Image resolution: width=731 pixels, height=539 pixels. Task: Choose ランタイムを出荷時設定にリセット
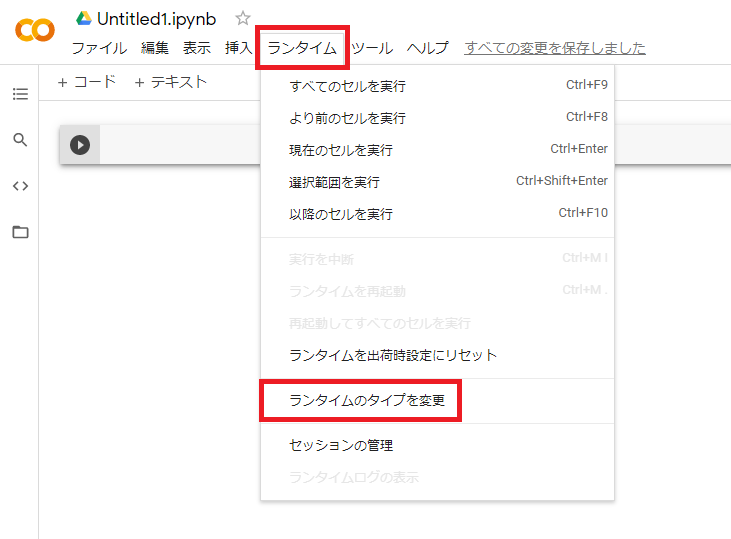pos(437,355)
